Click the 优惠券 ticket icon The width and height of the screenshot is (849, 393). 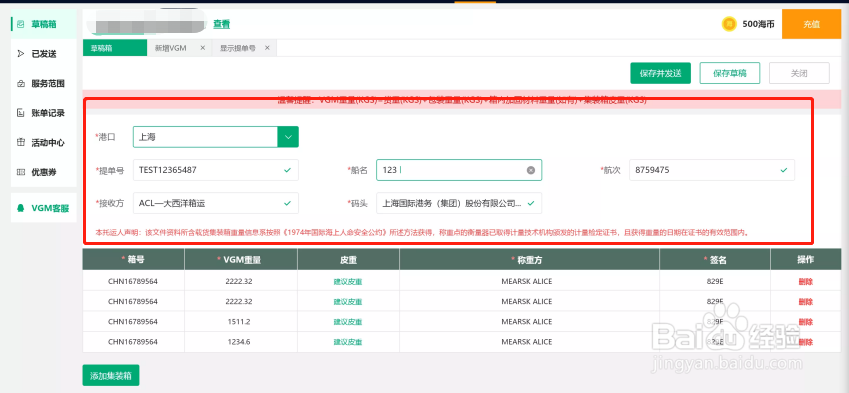[x=21, y=172]
